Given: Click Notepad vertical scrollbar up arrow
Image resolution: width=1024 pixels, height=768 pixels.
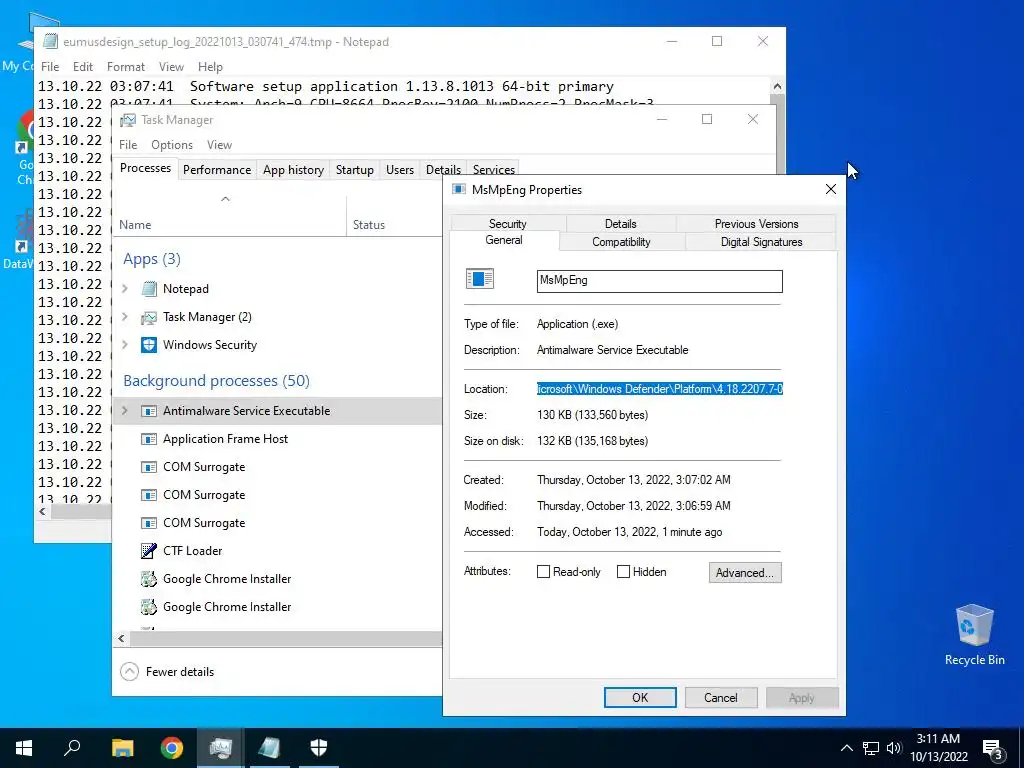Looking at the screenshot, I should tap(777, 86).
